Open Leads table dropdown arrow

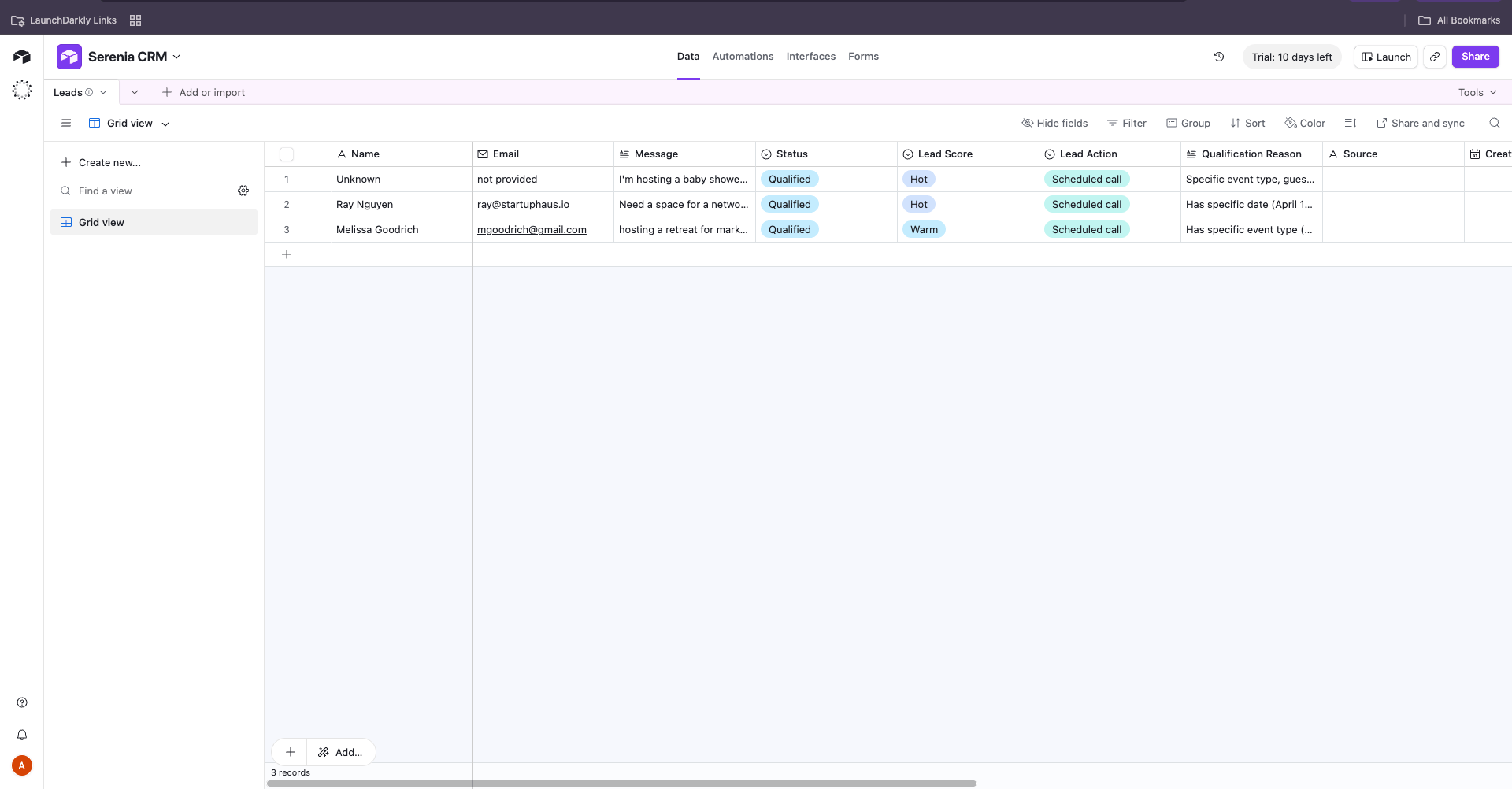tap(103, 92)
